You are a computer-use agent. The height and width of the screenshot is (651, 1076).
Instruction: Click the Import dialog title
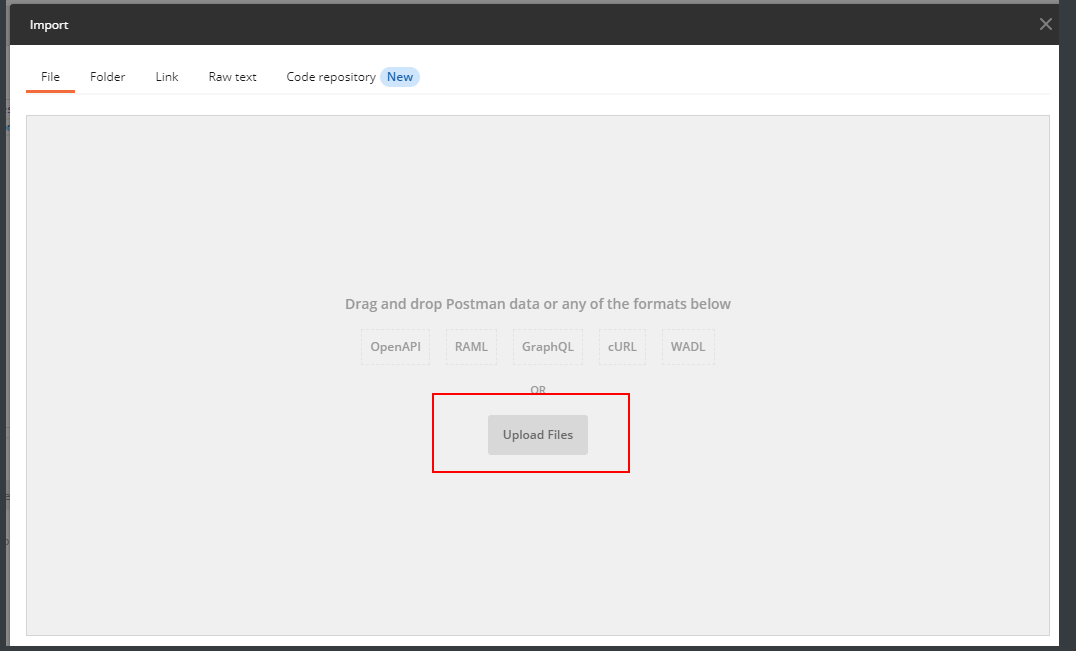[x=49, y=25]
